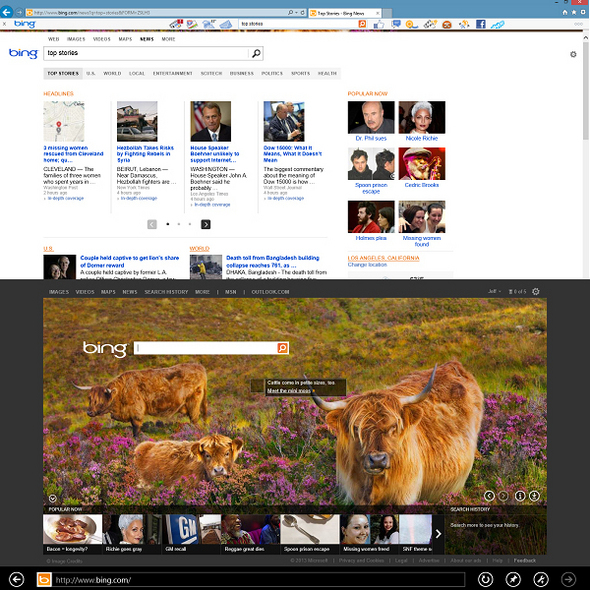
Task: Select the third headline carousel page dot
Action: click(x=190, y=224)
